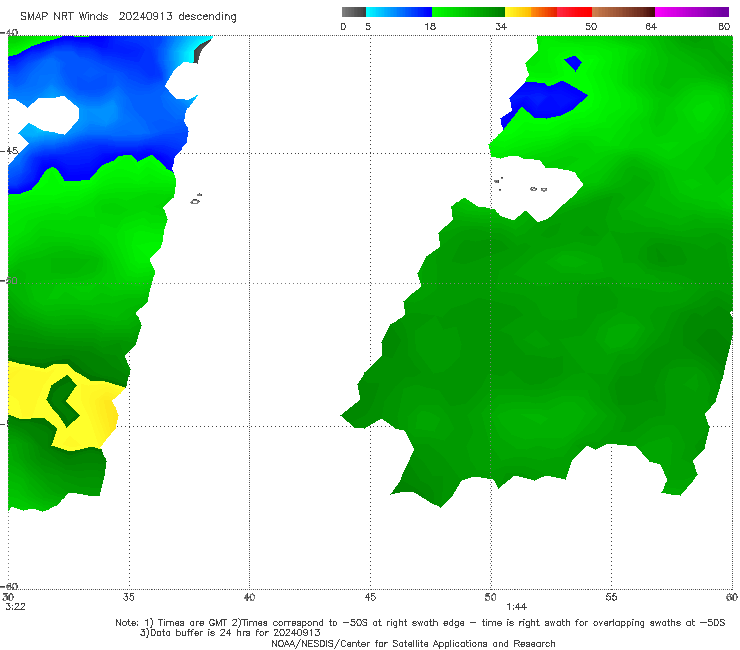Click the gray 0-5 segment of color bar
Viewport: 740px width, 650px height.
[353, 12]
